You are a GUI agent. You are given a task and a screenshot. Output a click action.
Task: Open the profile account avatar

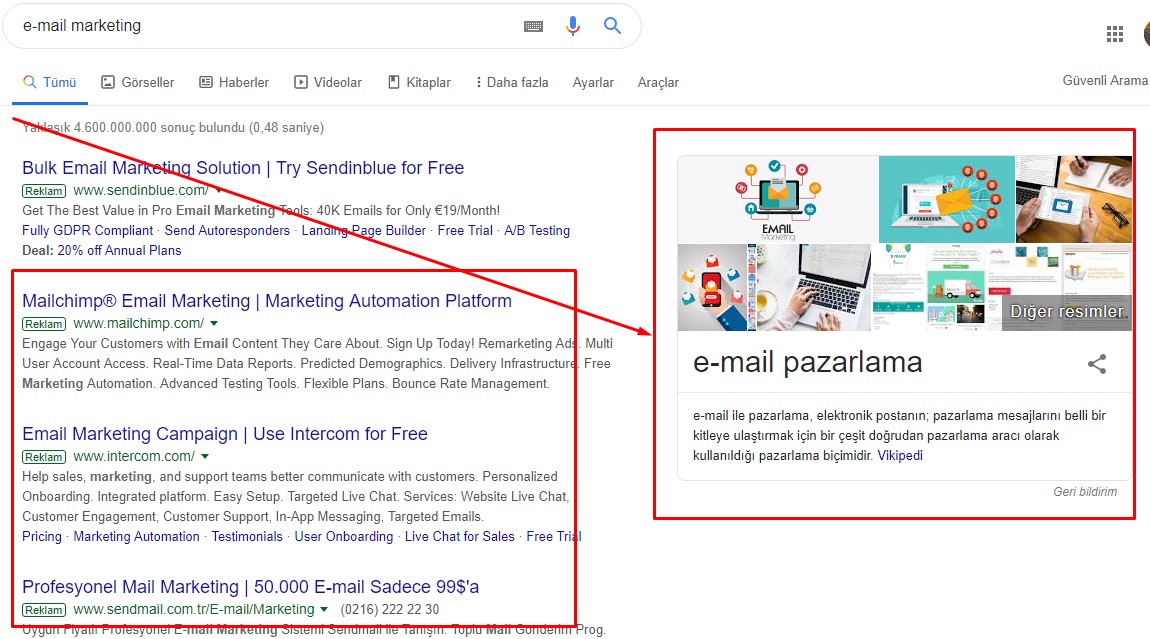[1146, 33]
